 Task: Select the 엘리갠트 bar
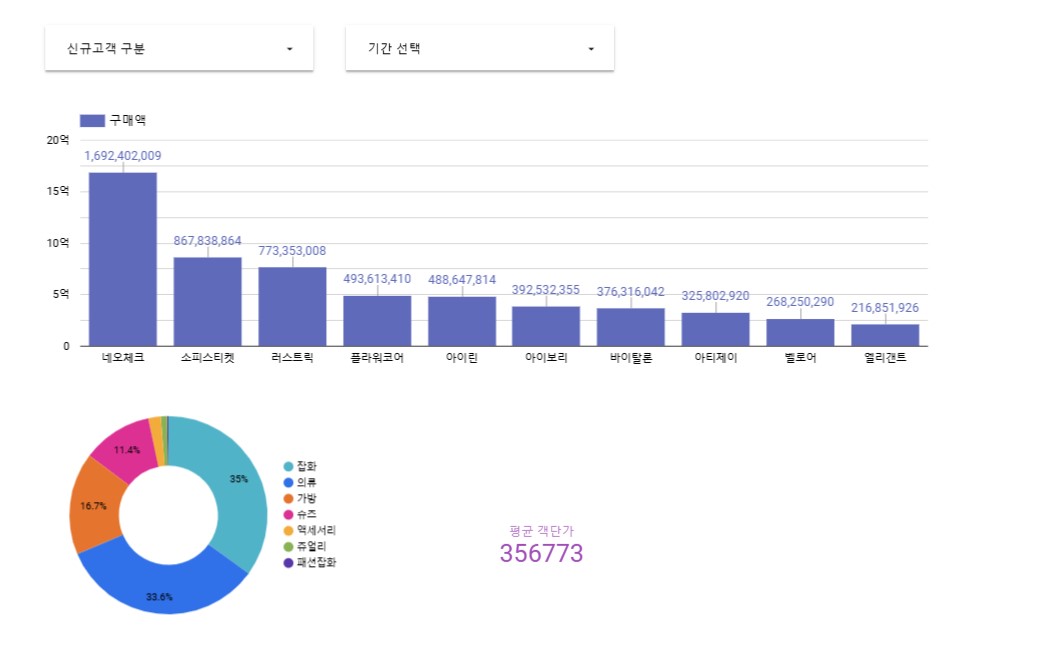click(885, 335)
